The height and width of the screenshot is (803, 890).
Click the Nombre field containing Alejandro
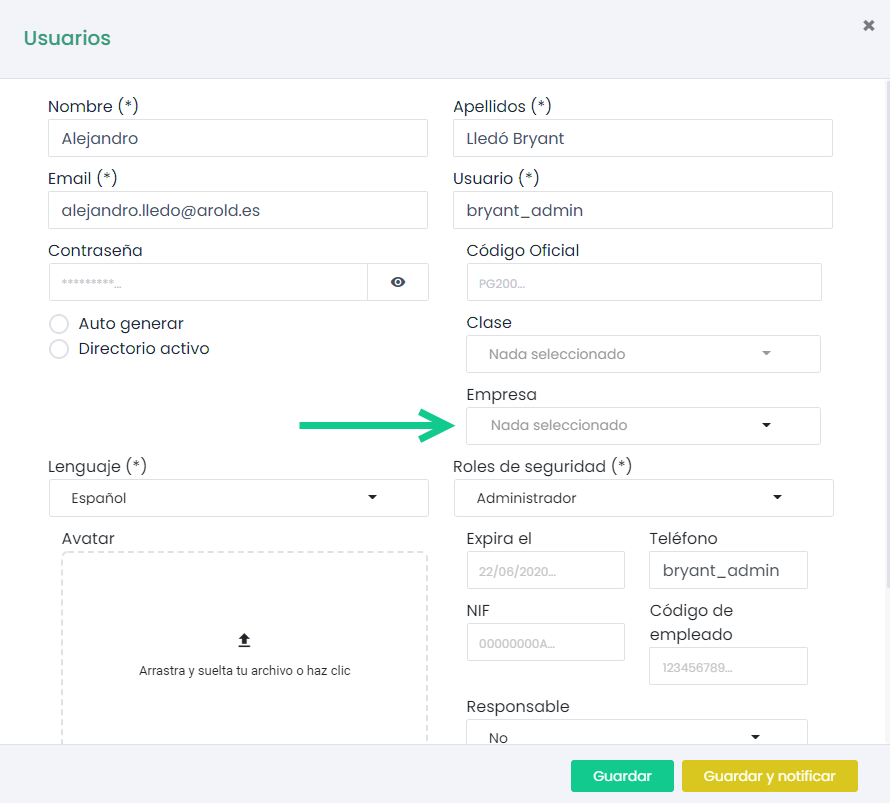tap(238, 138)
